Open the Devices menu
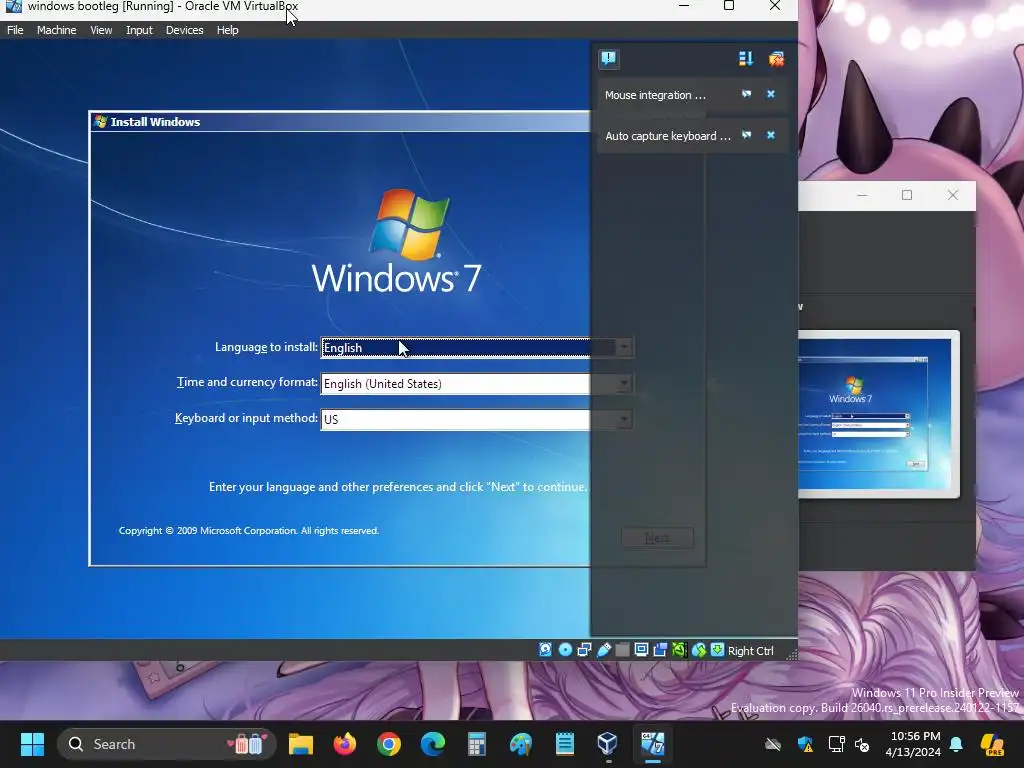The image size is (1024, 768). pyautogui.click(x=184, y=30)
